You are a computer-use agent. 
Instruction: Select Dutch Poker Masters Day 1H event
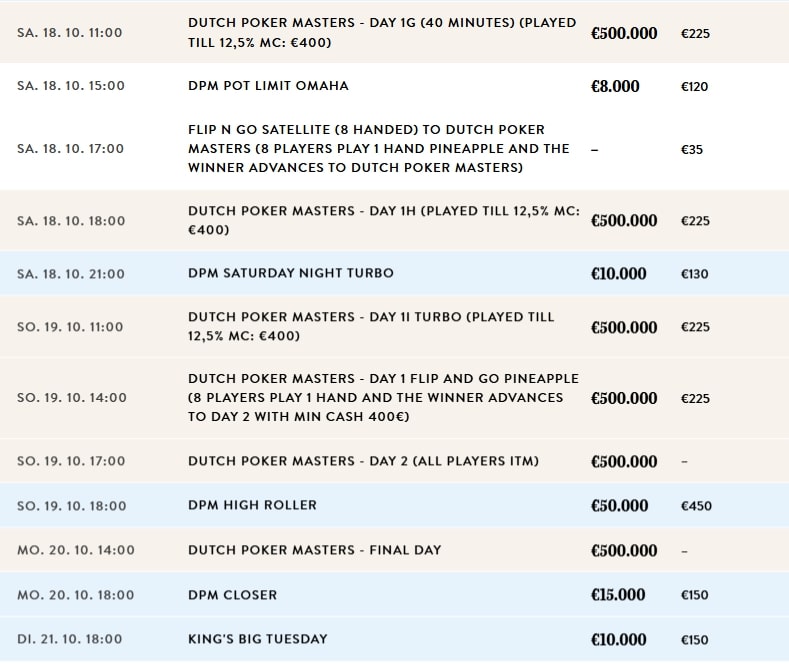click(383, 220)
